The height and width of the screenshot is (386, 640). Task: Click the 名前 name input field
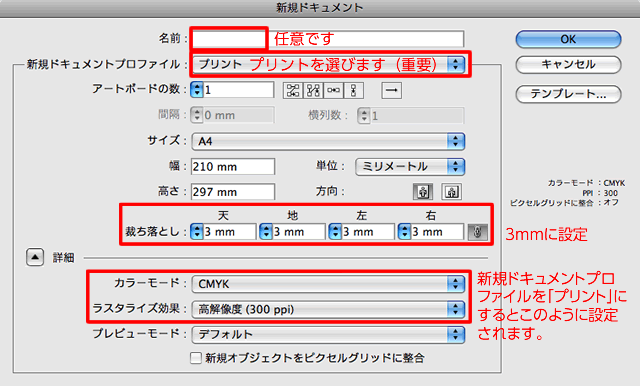pyautogui.click(x=328, y=39)
